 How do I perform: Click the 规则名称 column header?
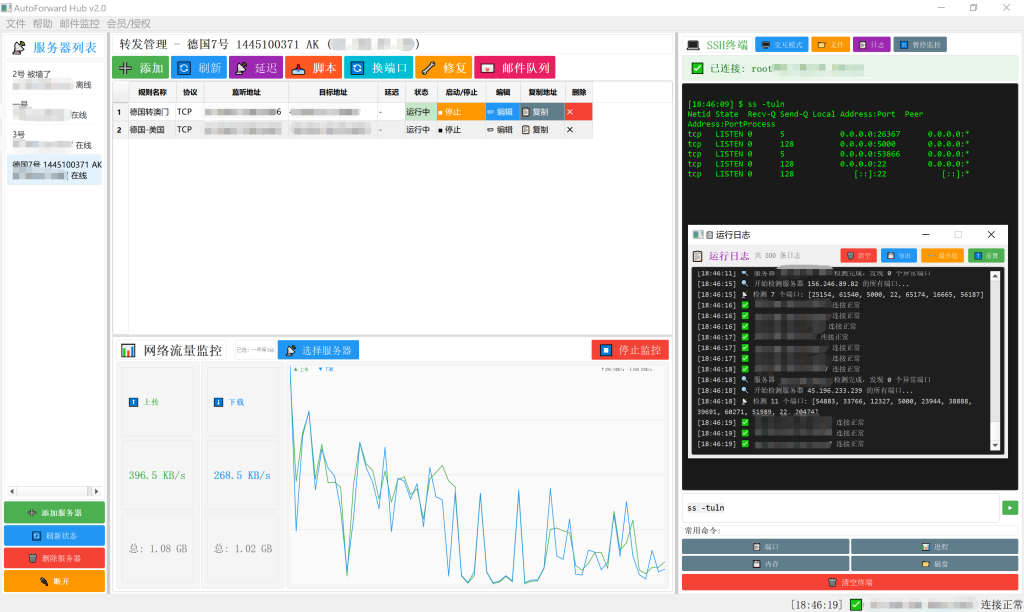[x=152, y=92]
